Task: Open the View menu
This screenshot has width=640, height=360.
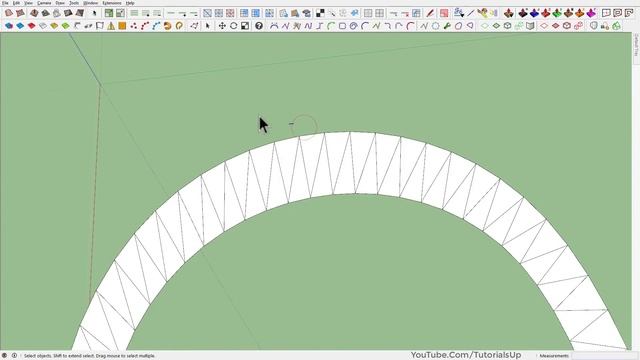Action: [28, 3]
